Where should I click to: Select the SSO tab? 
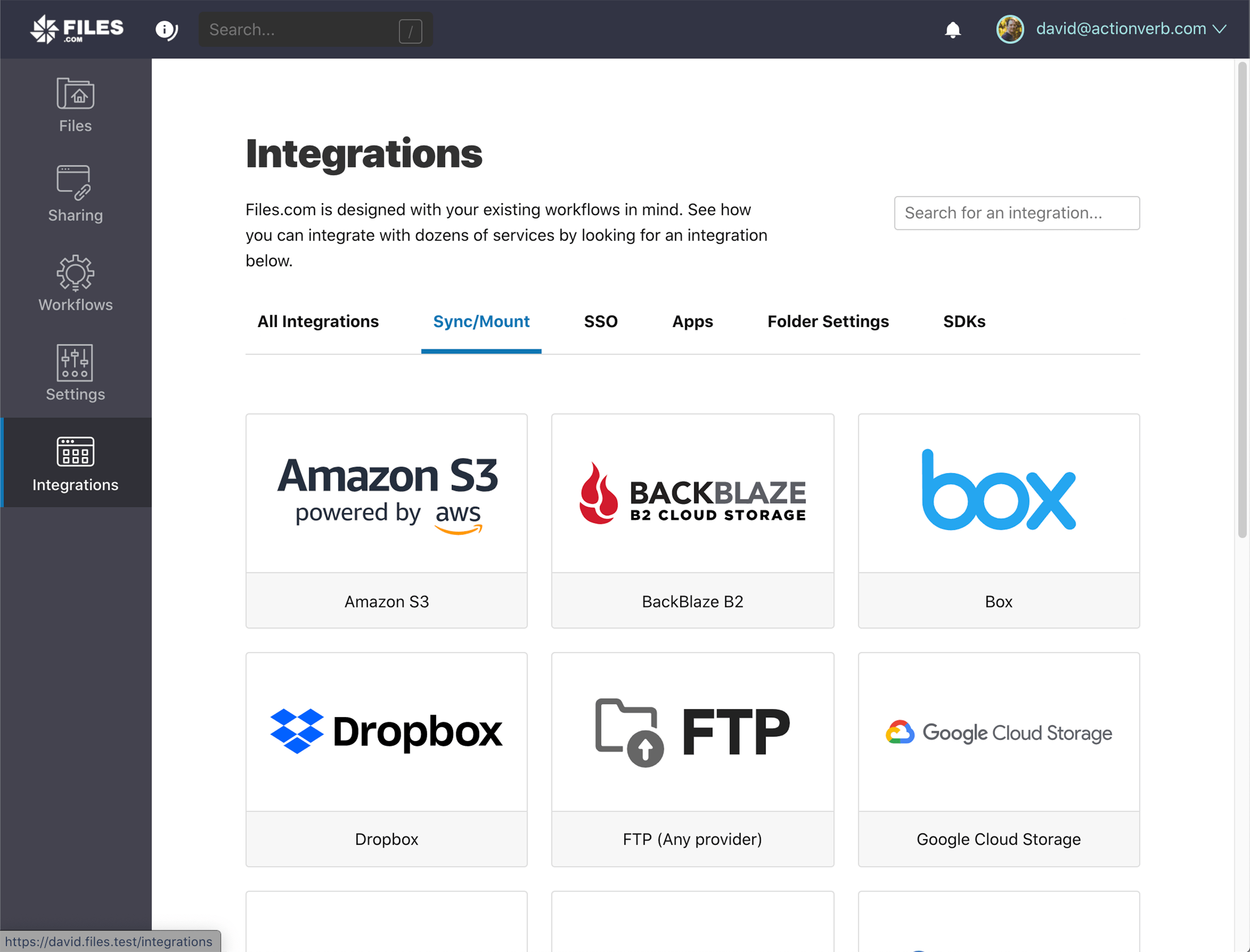tap(601, 321)
